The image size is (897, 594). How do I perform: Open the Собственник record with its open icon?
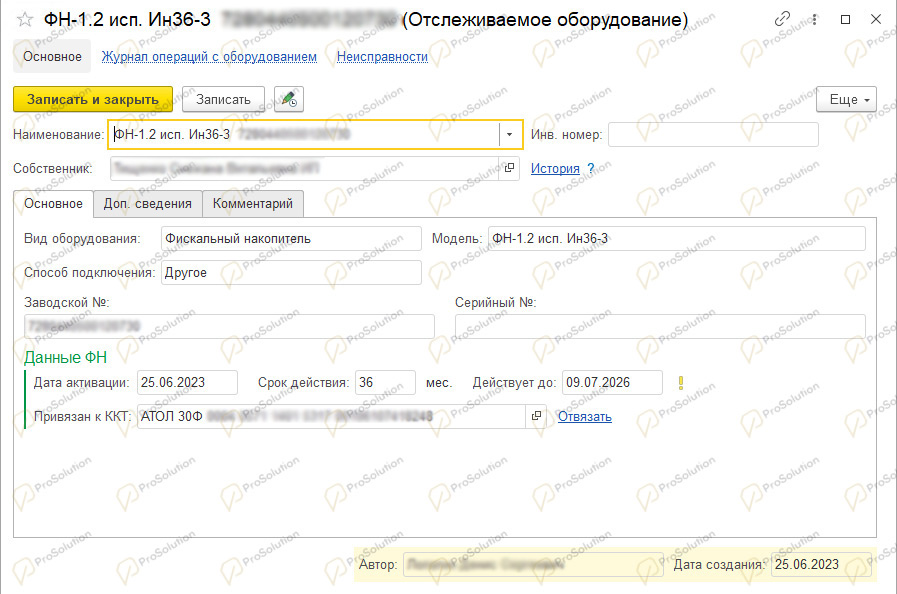(x=509, y=168)
